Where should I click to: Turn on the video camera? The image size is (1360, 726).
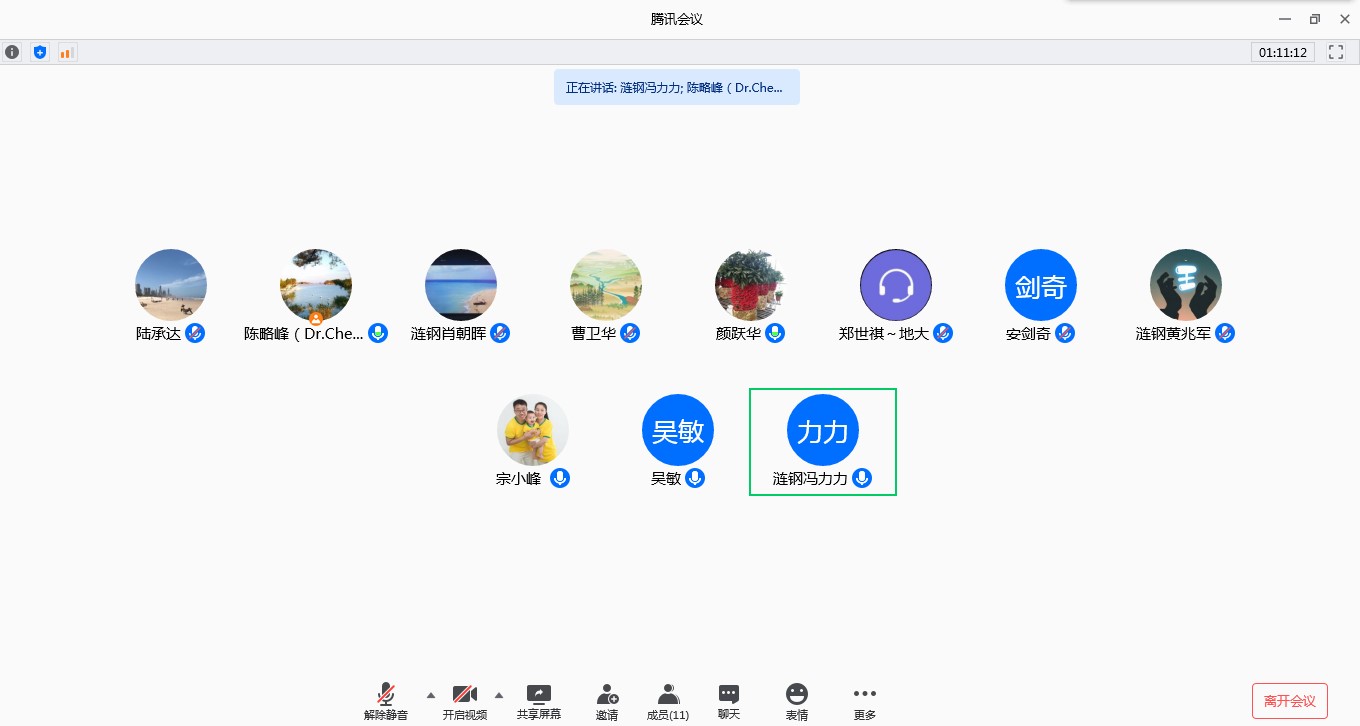point(464,701)
